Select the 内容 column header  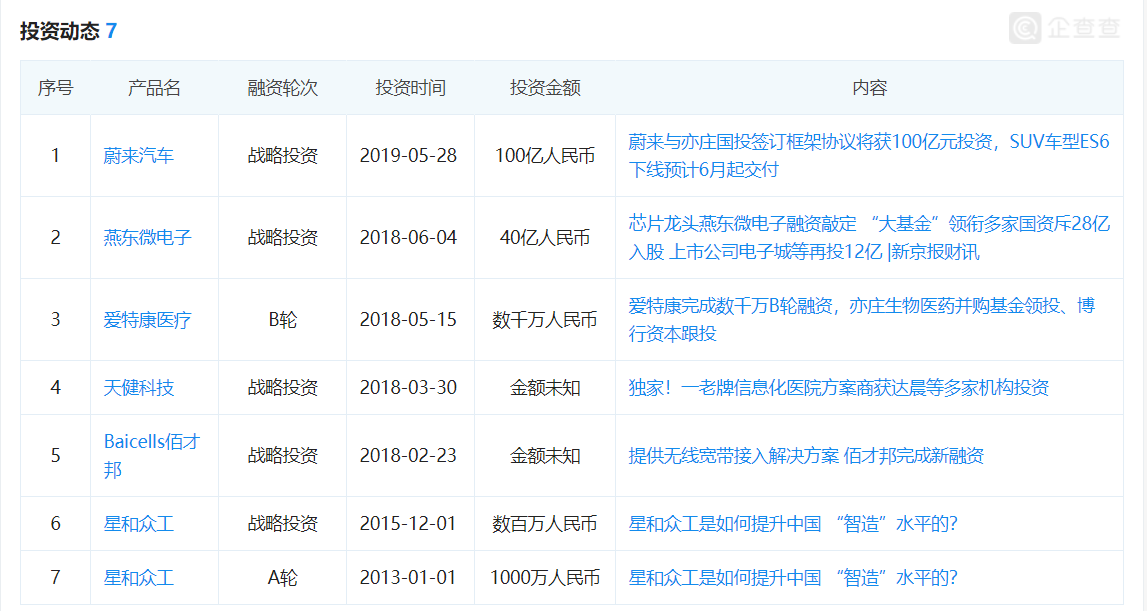(x=869, y=89)
